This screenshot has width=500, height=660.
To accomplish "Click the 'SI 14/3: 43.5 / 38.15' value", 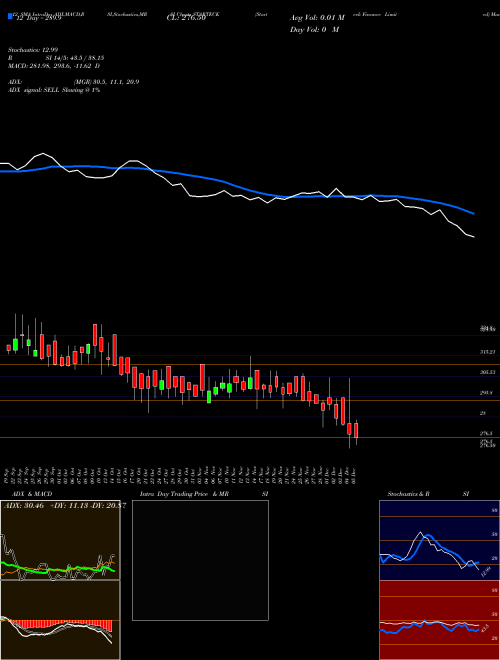I will tap(74, 58).
